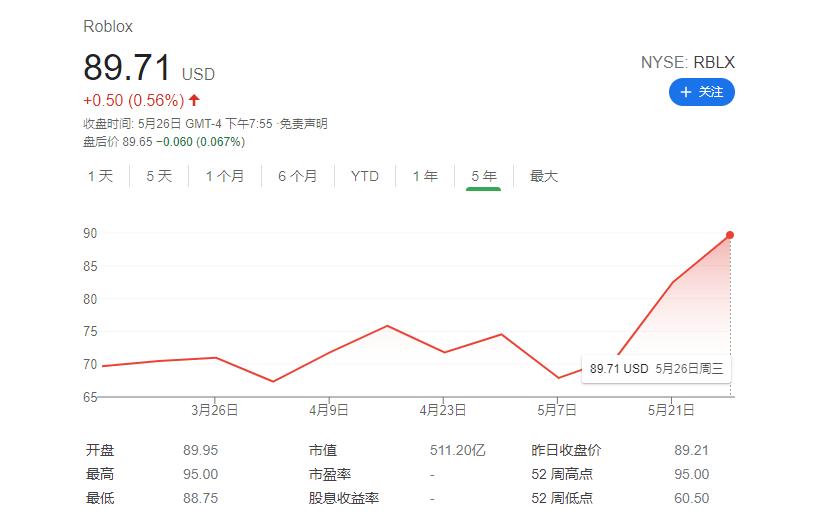This screenshot has height=529, width=816.
Task: Click the 5月21日 x-axis date label
Action: (671, 410)
